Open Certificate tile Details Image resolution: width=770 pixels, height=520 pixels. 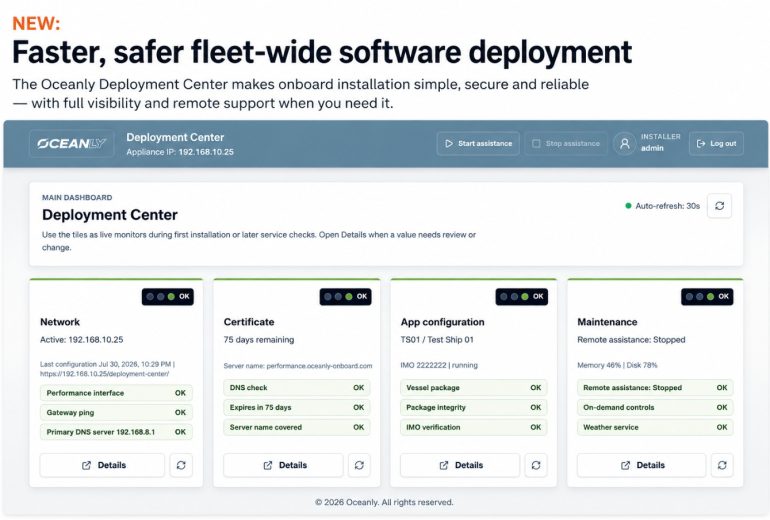click(x=284, y=465)
